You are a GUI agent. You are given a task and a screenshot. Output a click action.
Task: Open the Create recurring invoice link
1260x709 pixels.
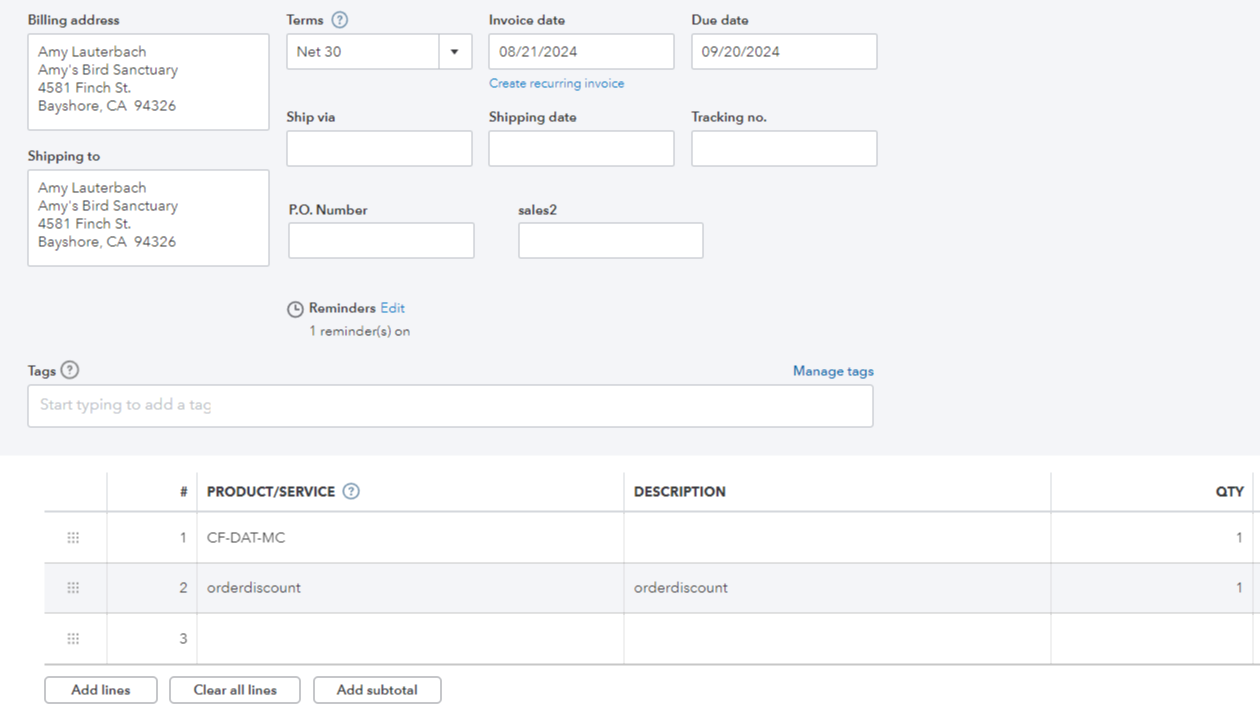click(556, 84)
